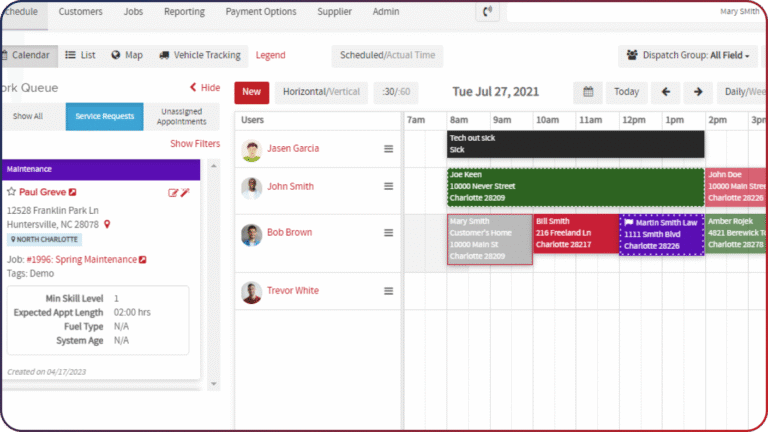Open the #1996: Spring Maintenance job link
Image resolution: width=768 pixels, height=432 pixels.
pyautogui.click(x=82, y=260)
